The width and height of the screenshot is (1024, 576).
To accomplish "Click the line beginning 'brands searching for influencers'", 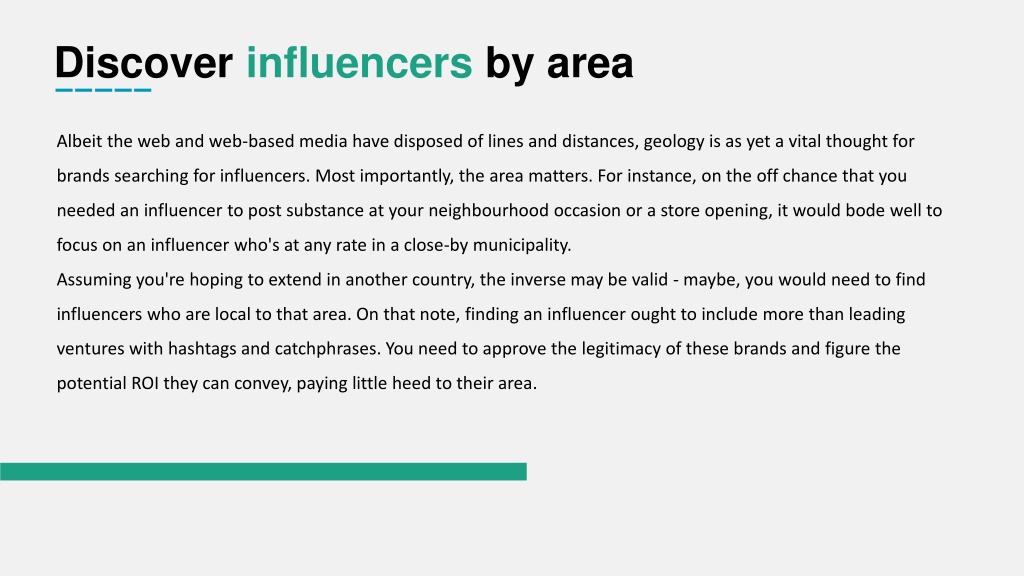I will (481, 176).
